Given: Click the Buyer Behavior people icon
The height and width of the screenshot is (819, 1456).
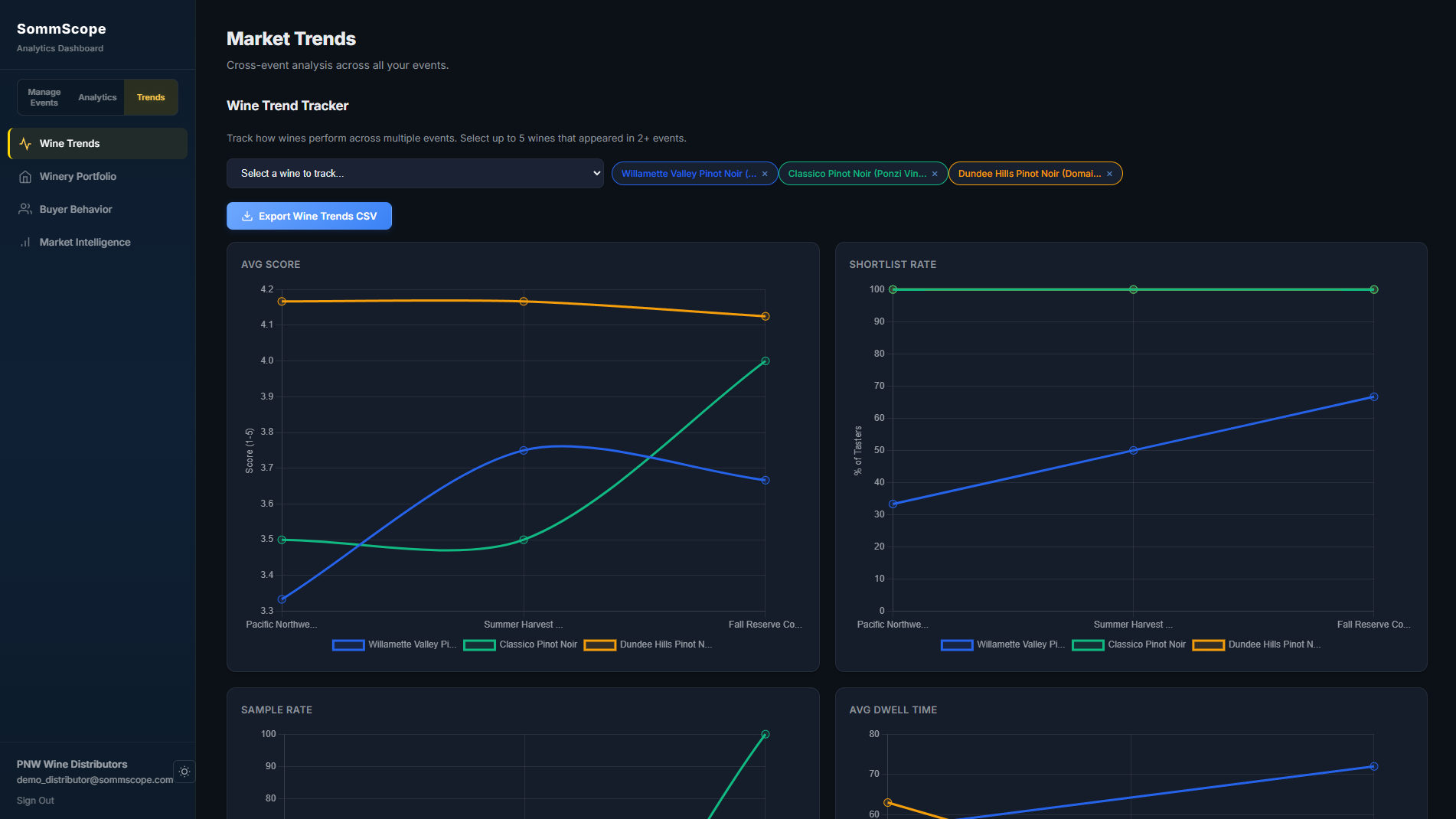Looking at the screenshot, I should (25, 210).
